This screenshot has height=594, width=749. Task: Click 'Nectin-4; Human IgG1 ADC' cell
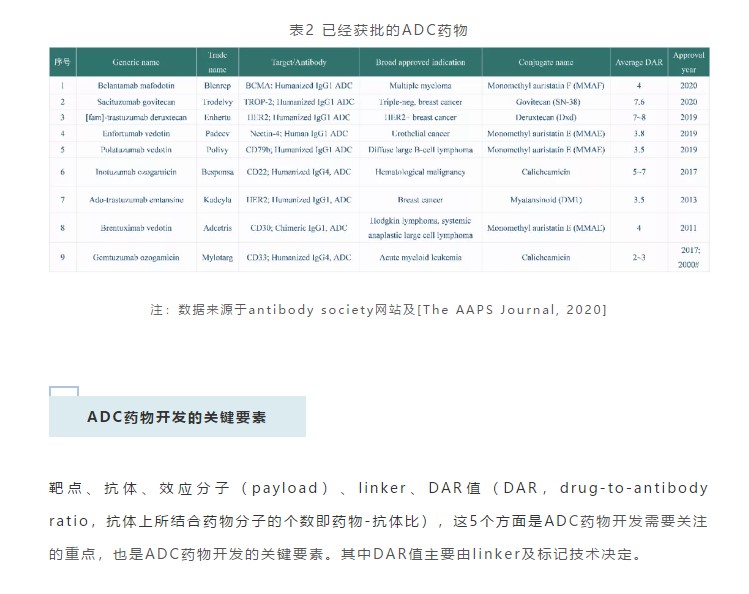pyautogui.click(x=299, y=134)
